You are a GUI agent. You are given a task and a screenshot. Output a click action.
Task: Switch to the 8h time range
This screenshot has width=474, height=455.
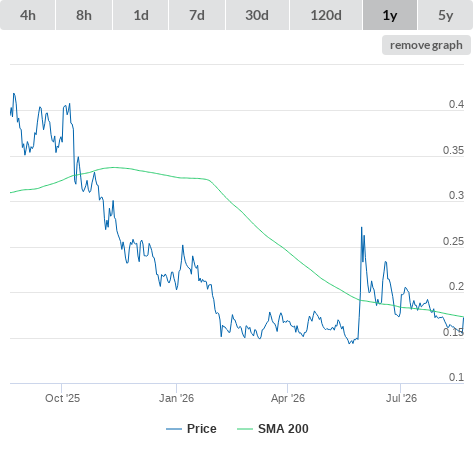point(84,15)
